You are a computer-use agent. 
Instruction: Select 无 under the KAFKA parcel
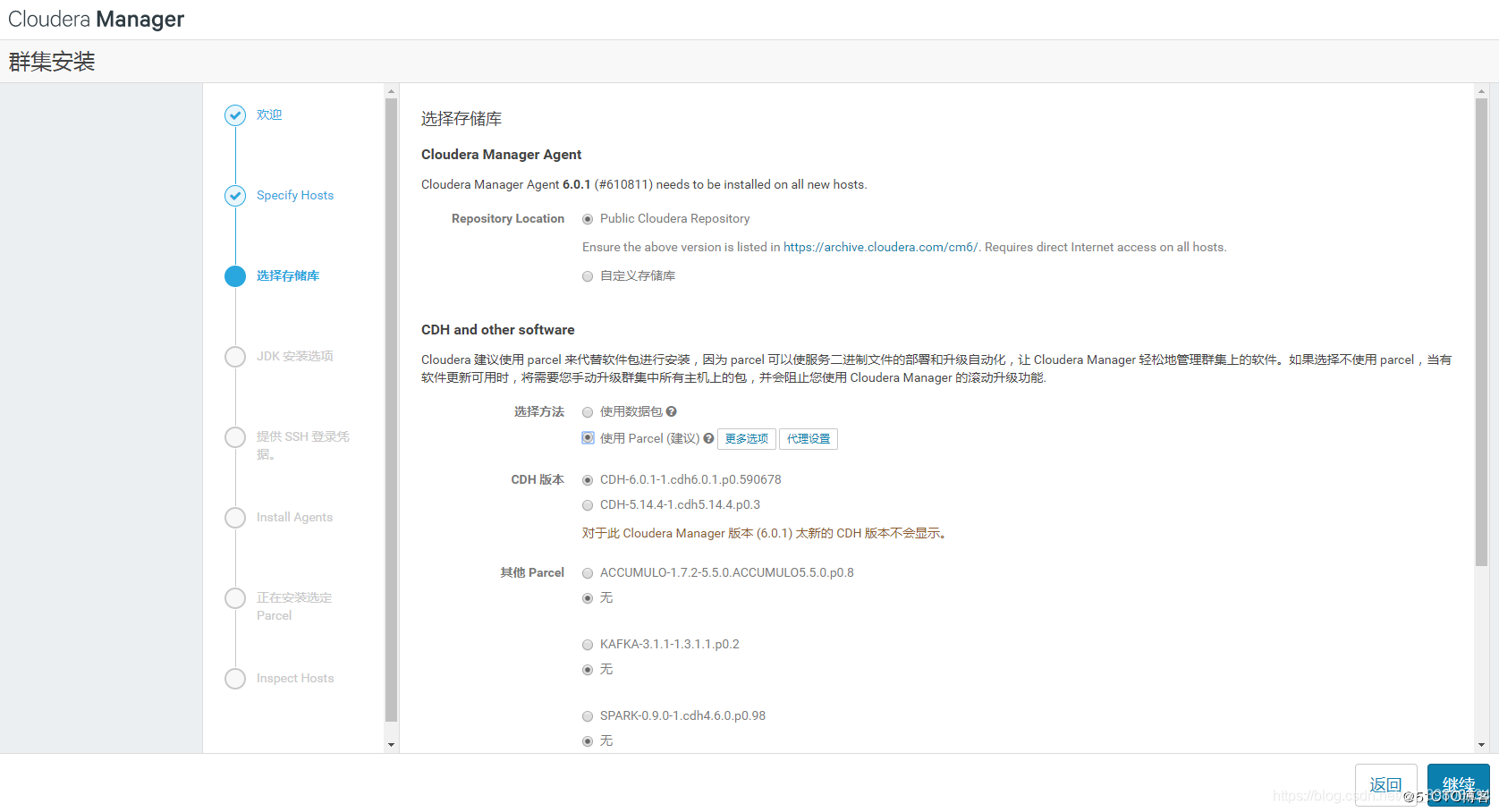click(588, 670)
